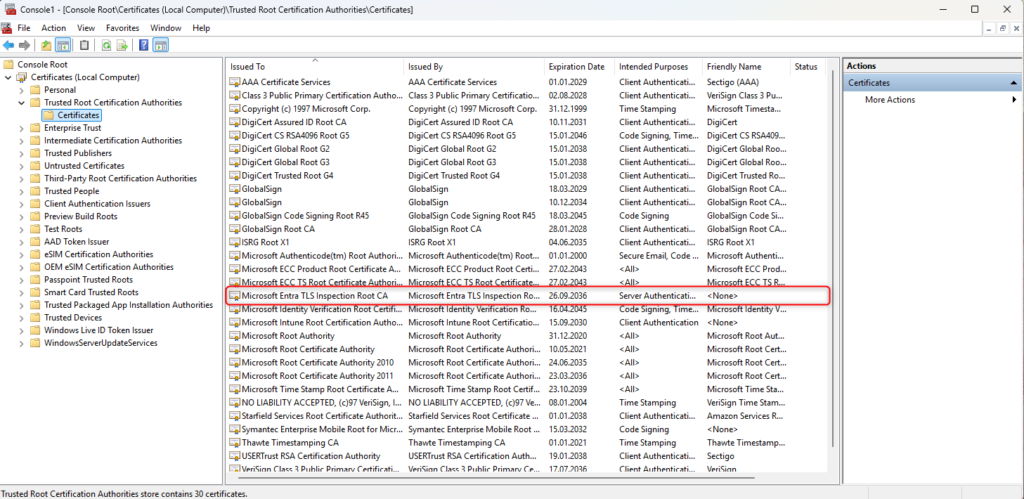1024x499 pixels.
Task: Click the Export List toolbar icon
Action: [121, 45]
